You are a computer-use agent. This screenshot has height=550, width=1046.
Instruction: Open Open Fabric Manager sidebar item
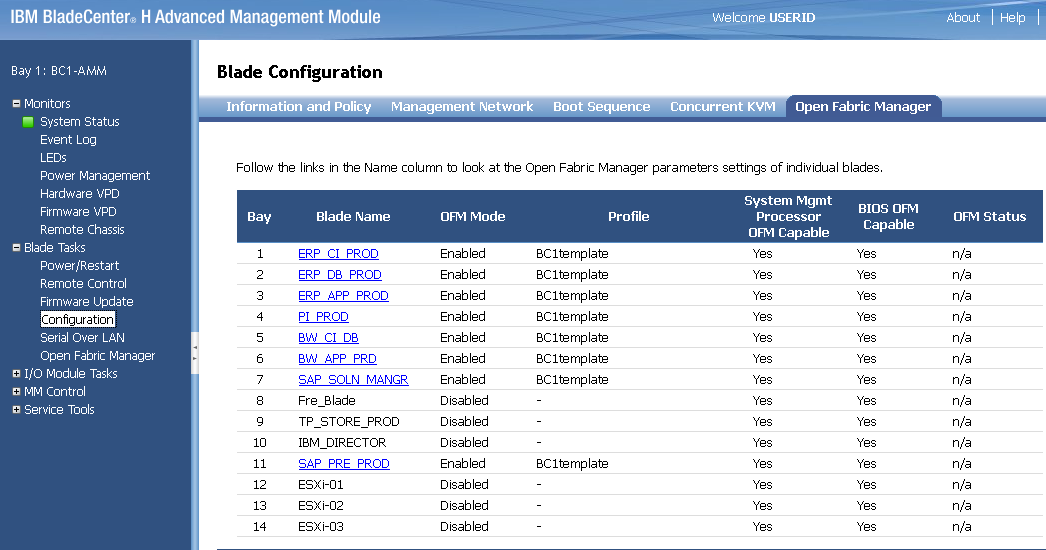coord(97,356)
